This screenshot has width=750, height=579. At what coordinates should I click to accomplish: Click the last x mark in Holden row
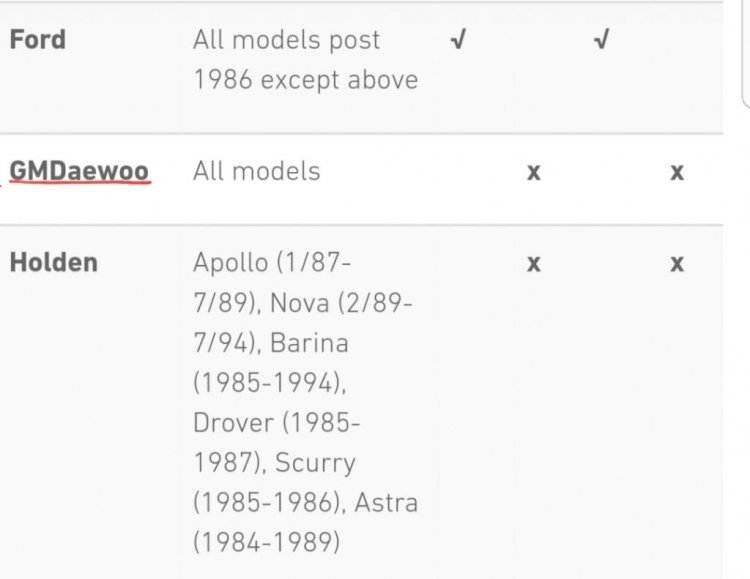pos(677,264)
